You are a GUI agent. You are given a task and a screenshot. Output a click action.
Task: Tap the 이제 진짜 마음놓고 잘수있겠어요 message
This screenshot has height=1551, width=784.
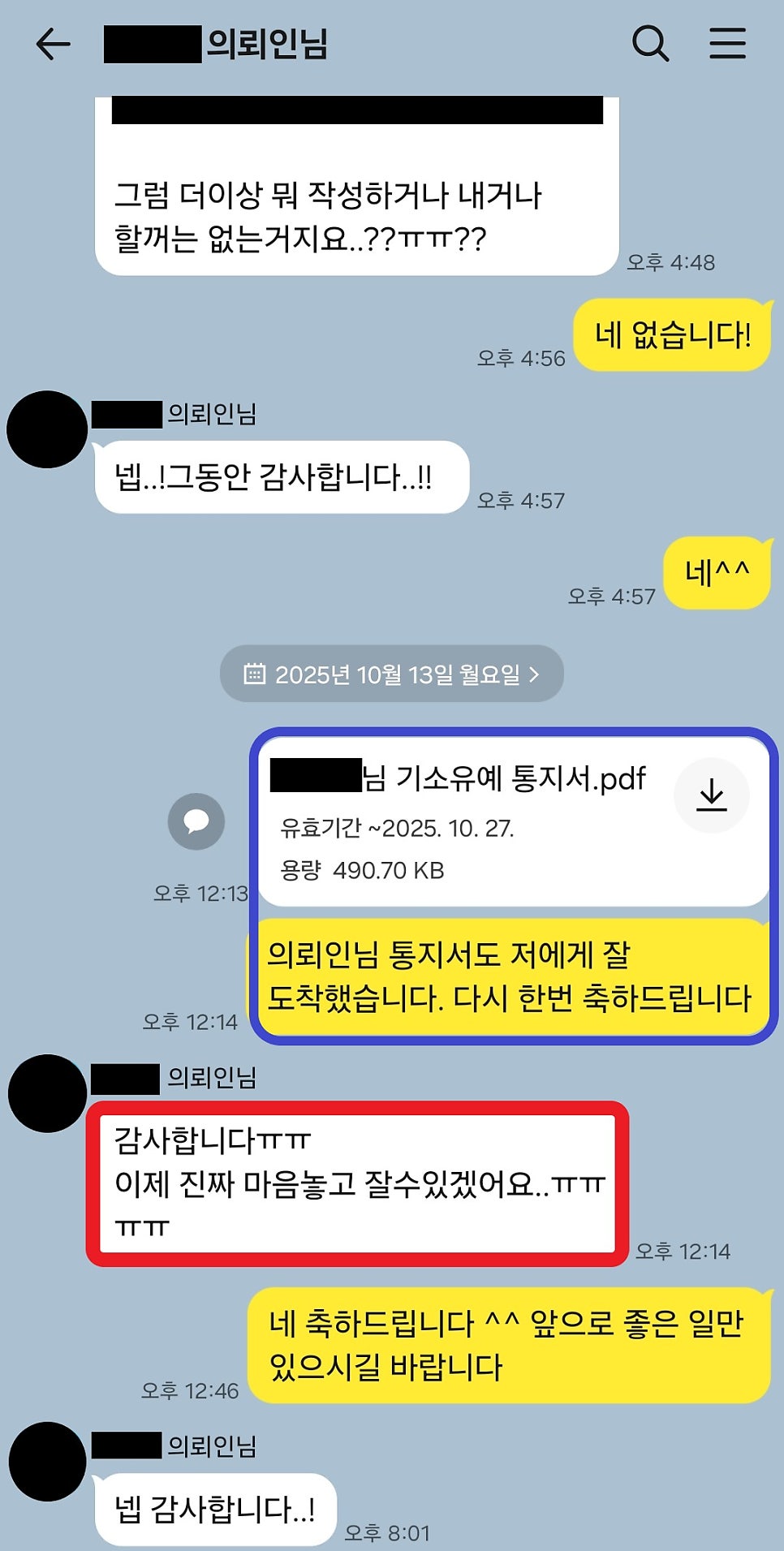point(358,1183)
